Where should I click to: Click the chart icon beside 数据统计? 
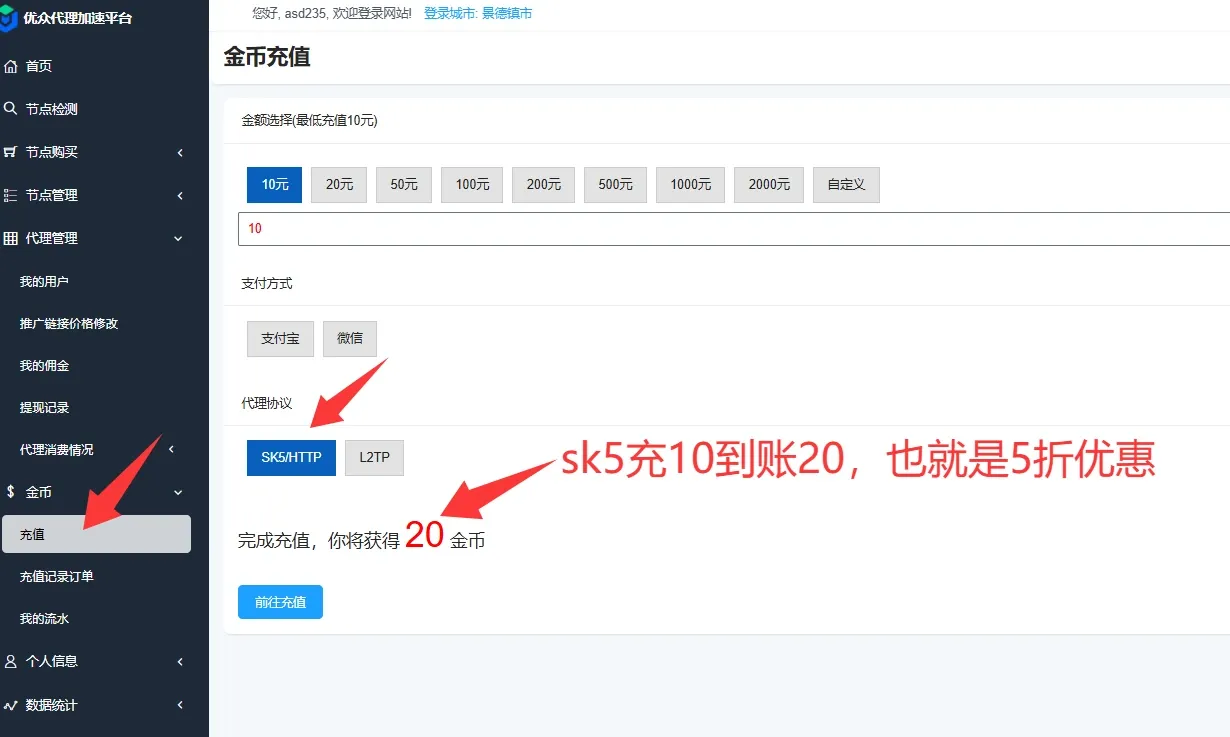11,705
